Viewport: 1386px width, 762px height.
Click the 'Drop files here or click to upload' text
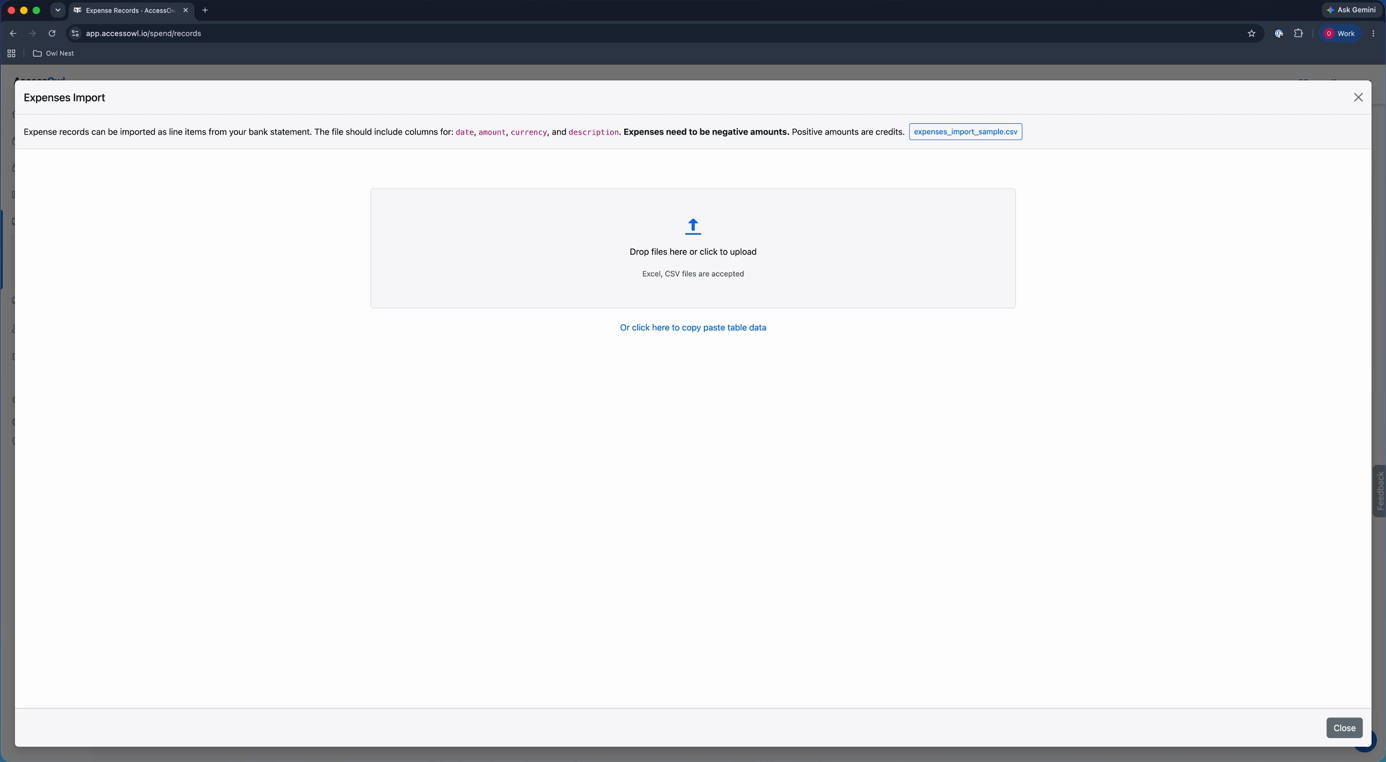click(x=693, y=252)
